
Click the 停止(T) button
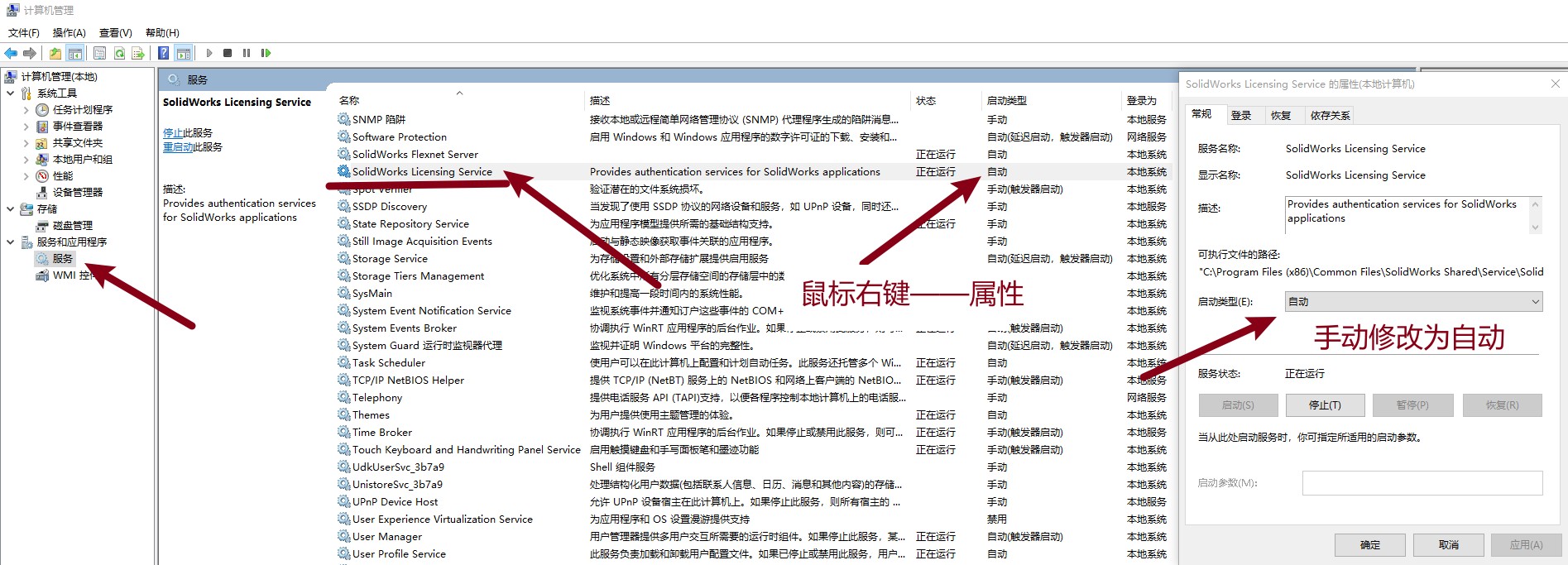point(1325,405)
